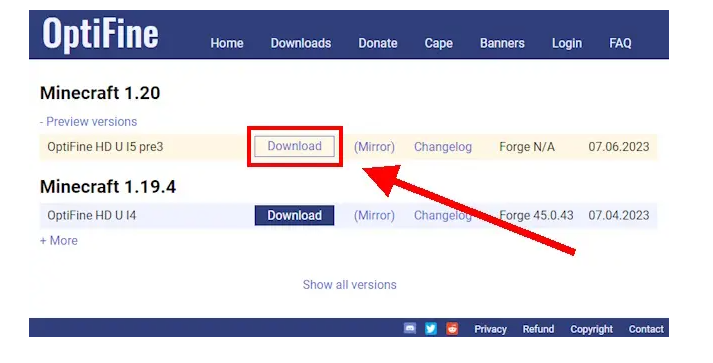Open Mirror link for I5 pre3

tap(374, 147)
